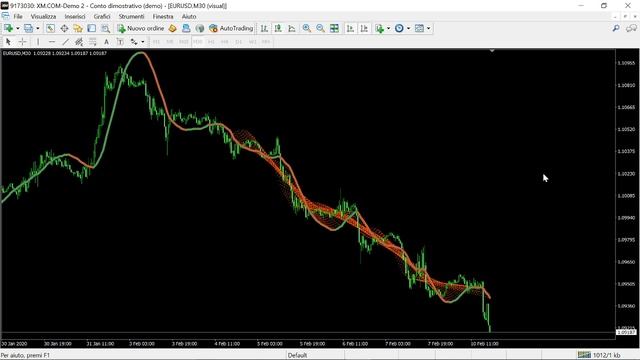Open the Strategy Tester magnifier icon
The width and height of the screenshot is (640, 360).
(x=106, y=28)
